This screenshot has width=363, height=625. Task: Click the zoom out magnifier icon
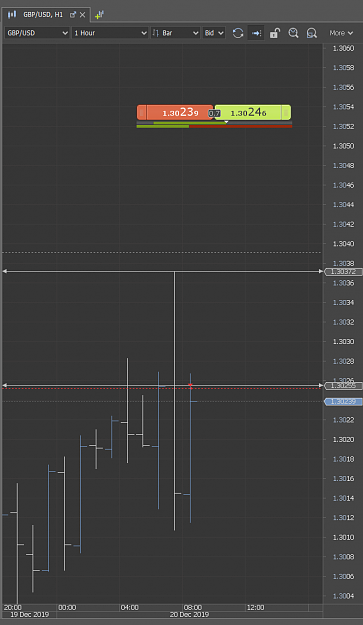312,33
